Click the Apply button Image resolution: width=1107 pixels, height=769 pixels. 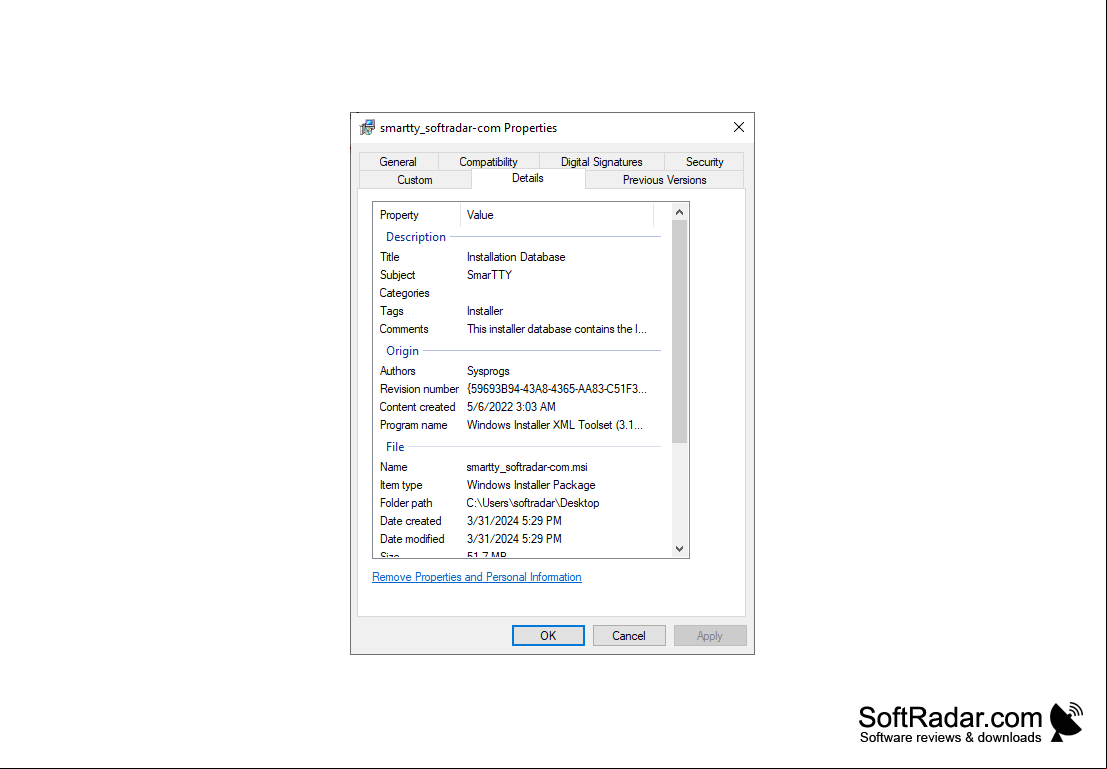tap(710, 636)
